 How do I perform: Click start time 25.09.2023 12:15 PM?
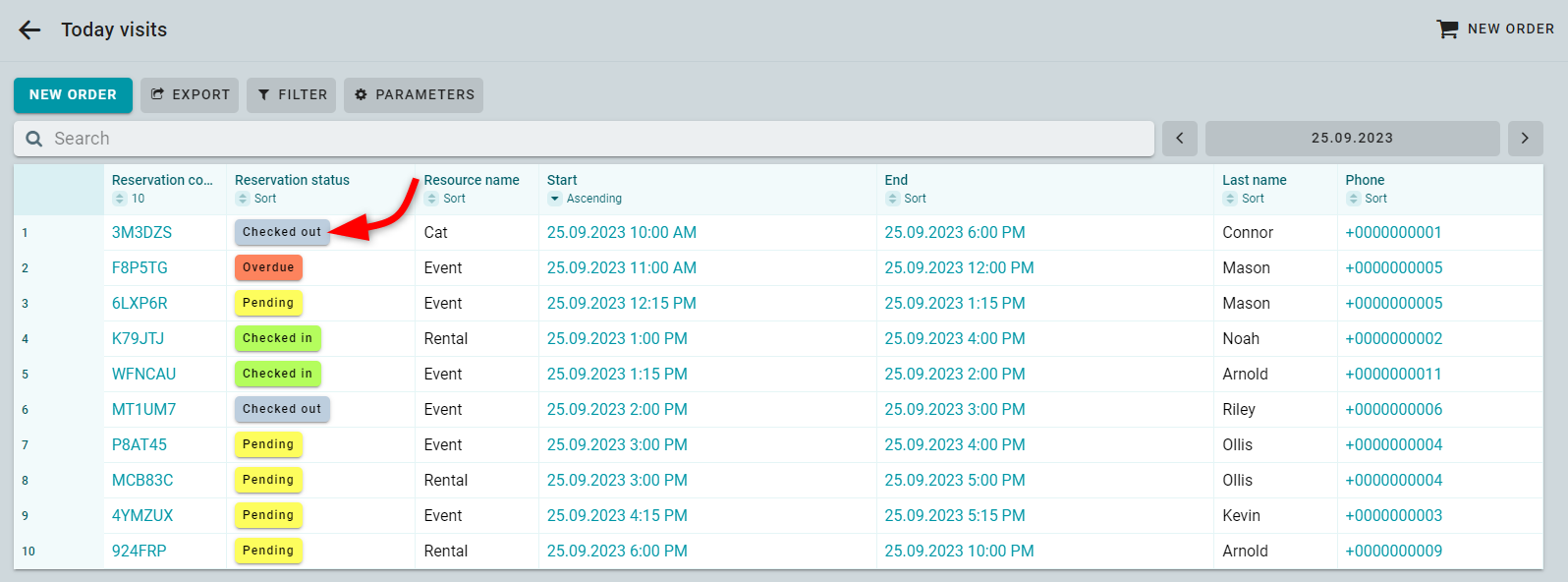622,304
